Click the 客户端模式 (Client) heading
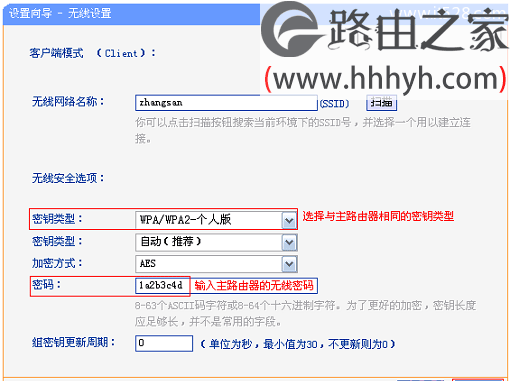 point(92,53)
